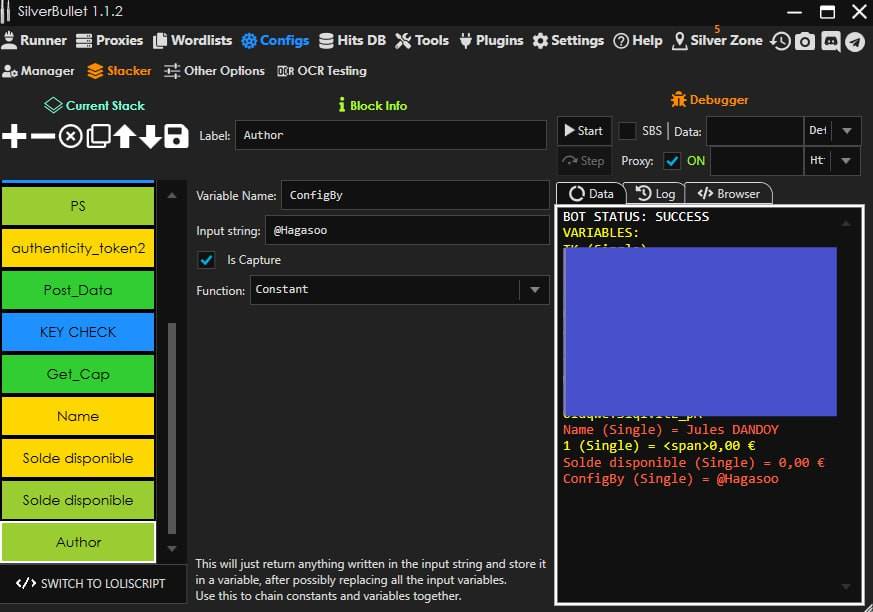Screen dimensions: 873x612
Task: Click the circled X disable block icon
Action: pos(70,136)
